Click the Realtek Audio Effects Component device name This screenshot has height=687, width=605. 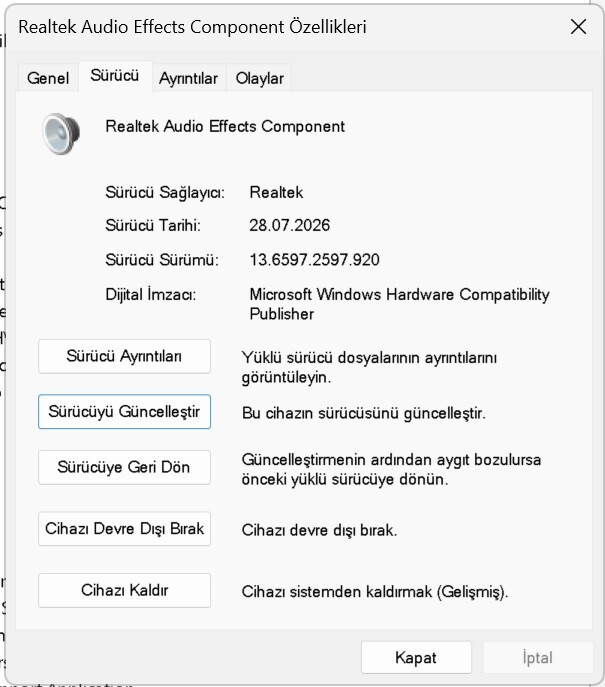pos(225,127)
